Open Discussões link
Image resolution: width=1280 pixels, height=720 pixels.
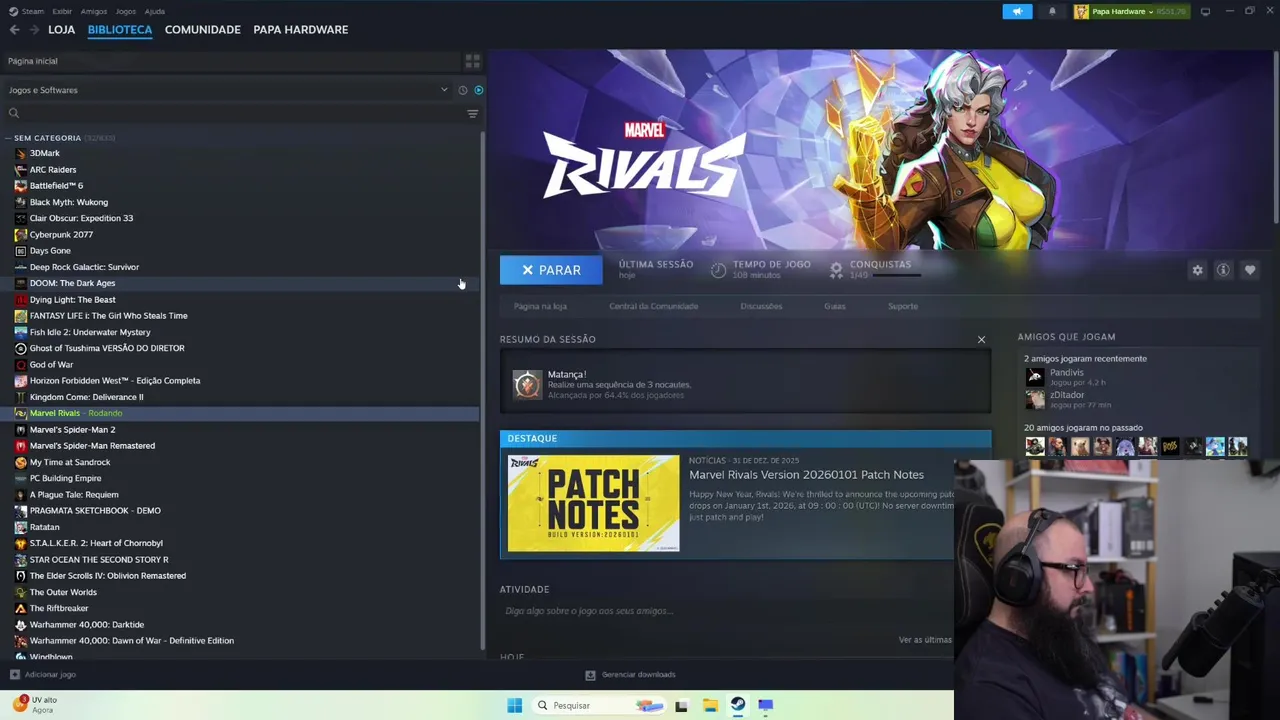pos(762,306)
